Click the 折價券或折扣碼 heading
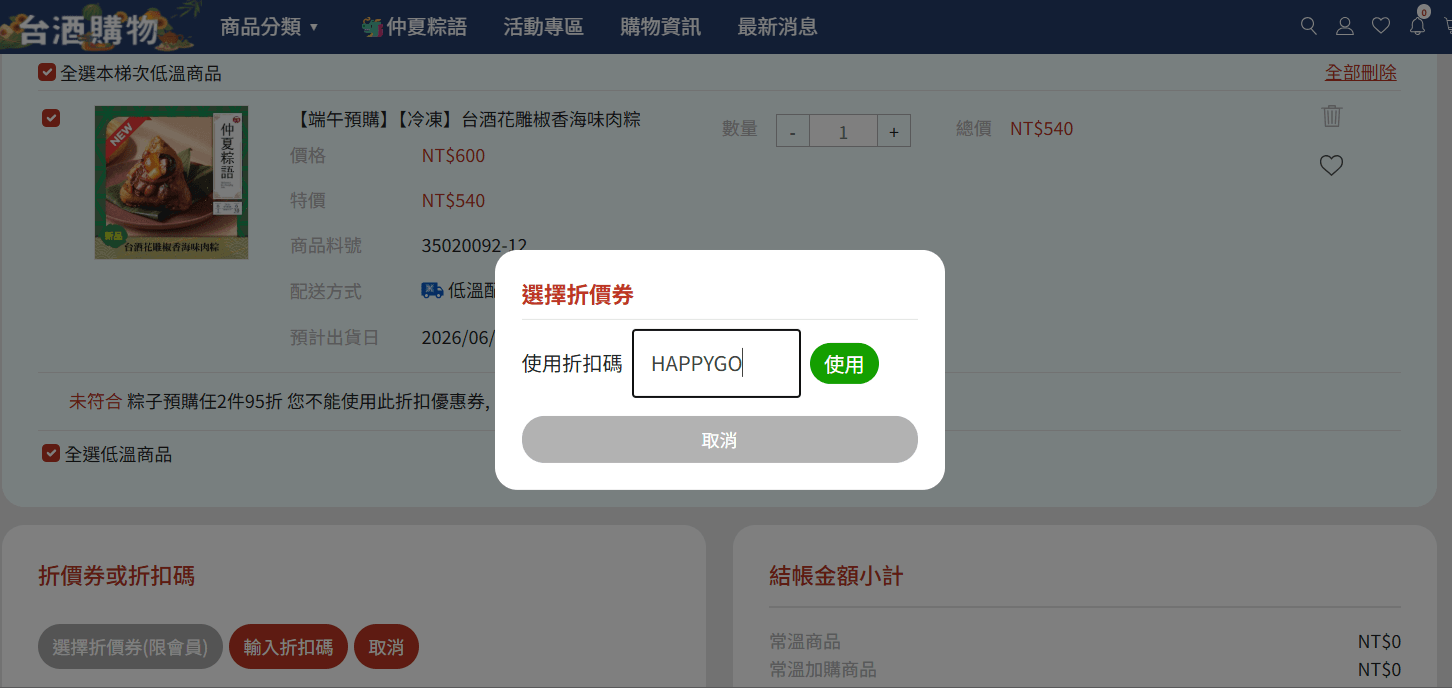Viewport: 1452px width, 688px height. (116, 576)
